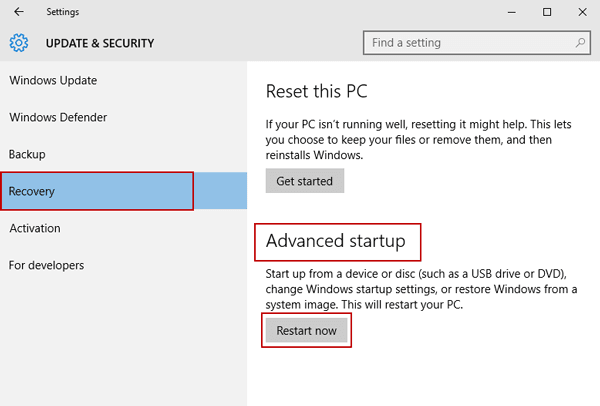Open the Windows Update section
Screen dimensions: 600x406
tap(53, 80)
